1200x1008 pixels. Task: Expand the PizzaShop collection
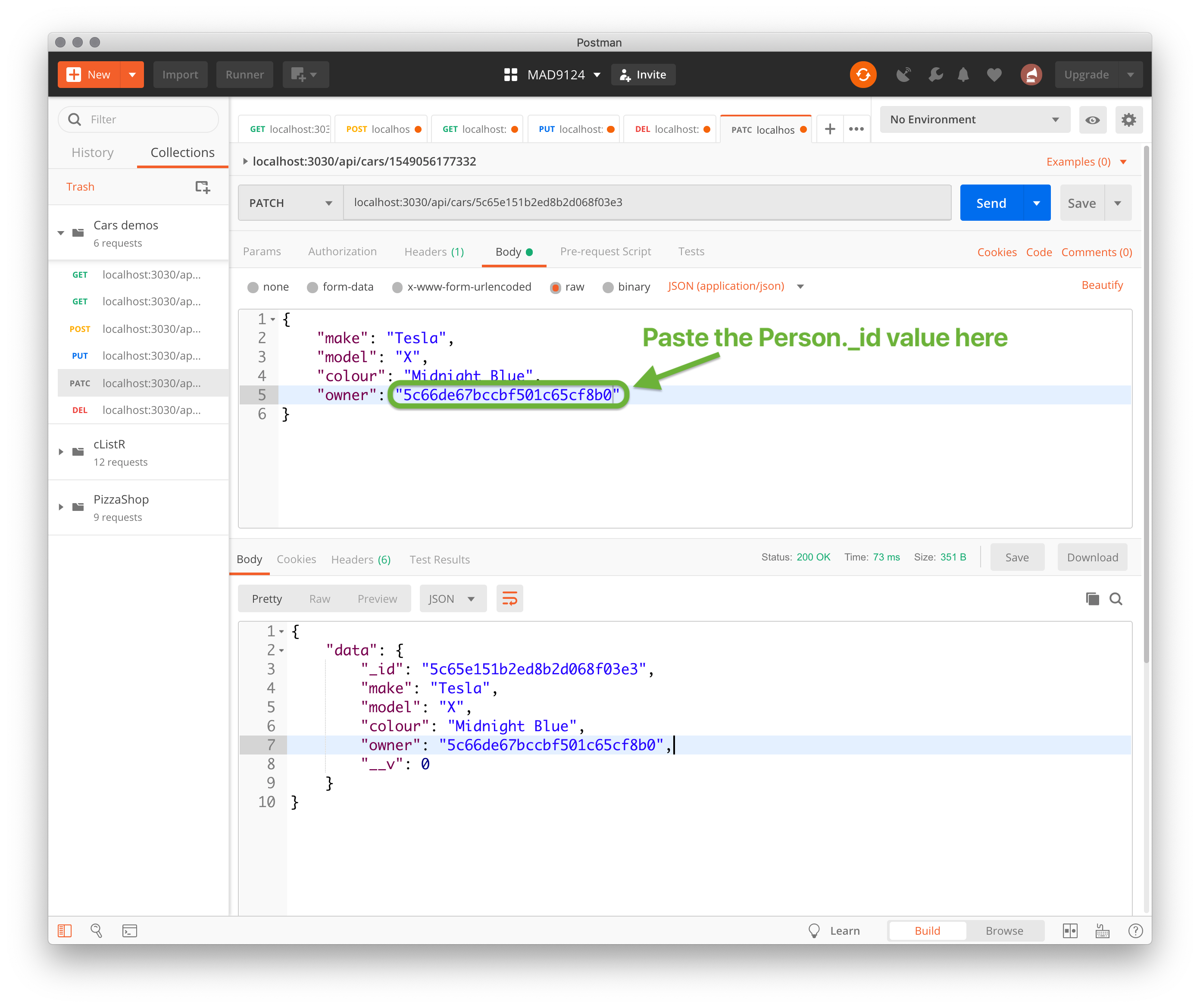point(61,507)
